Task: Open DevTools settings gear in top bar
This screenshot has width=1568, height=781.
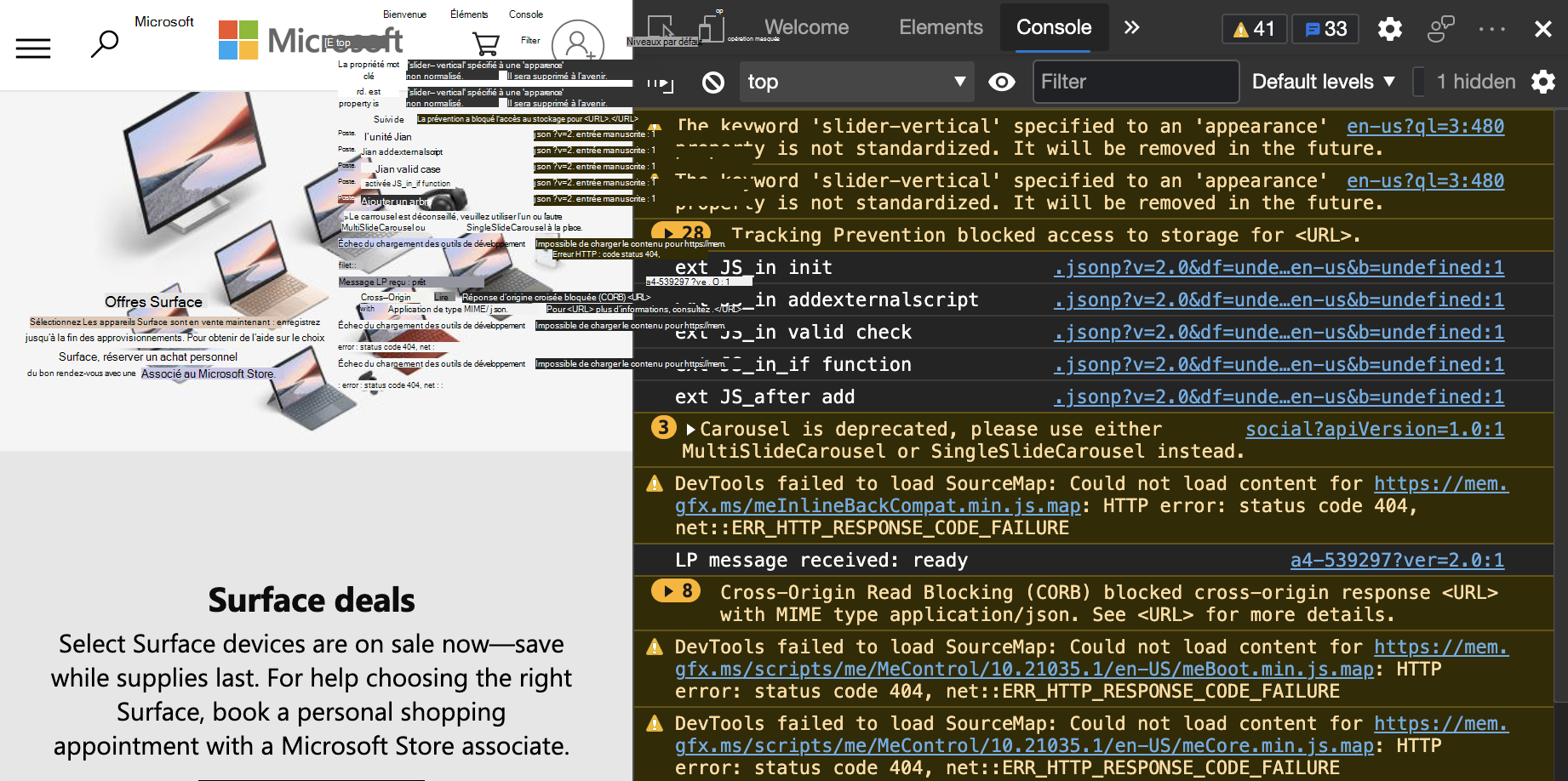Action: point(1390,29)
